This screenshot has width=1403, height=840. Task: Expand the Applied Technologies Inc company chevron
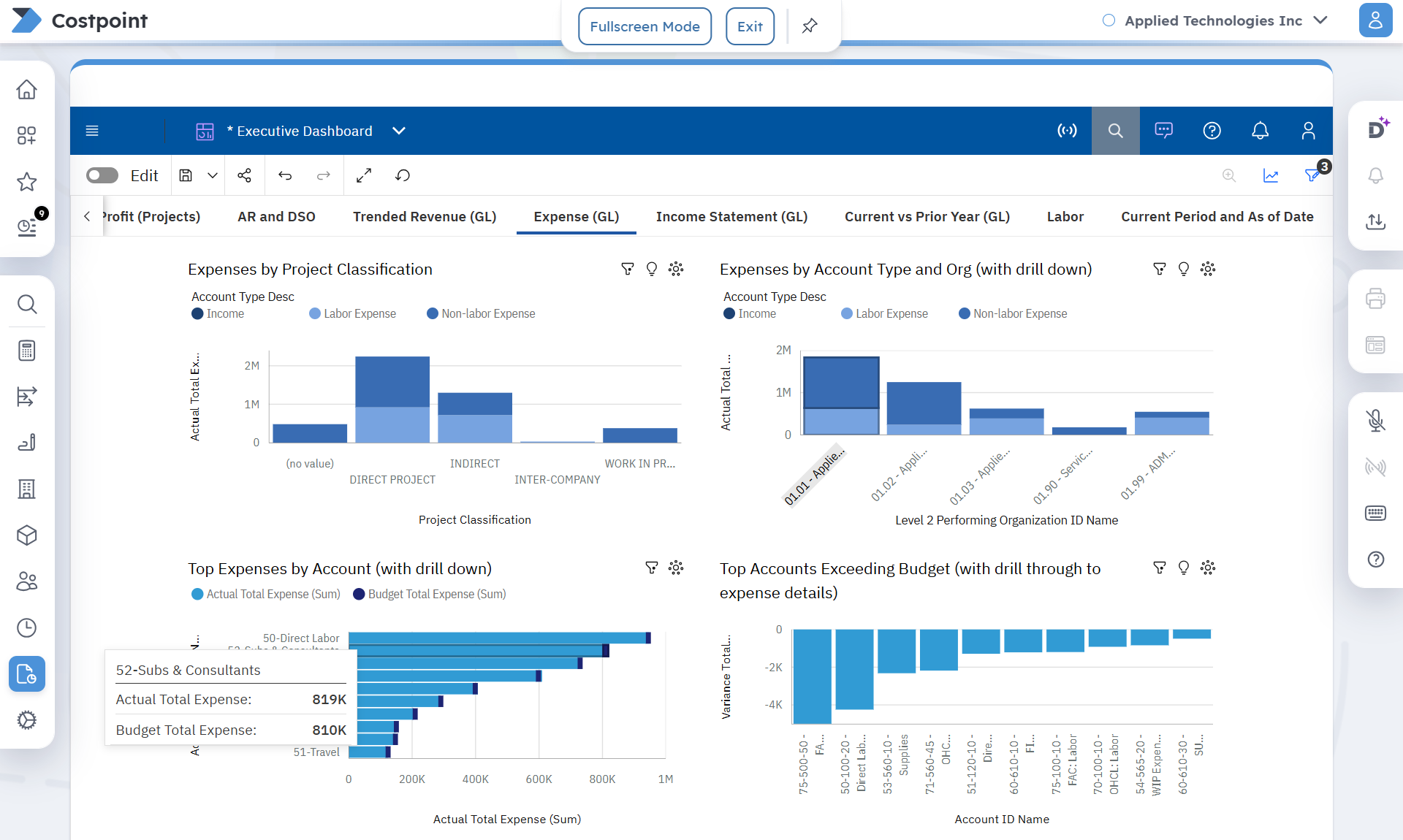[x=1320, y=20]
